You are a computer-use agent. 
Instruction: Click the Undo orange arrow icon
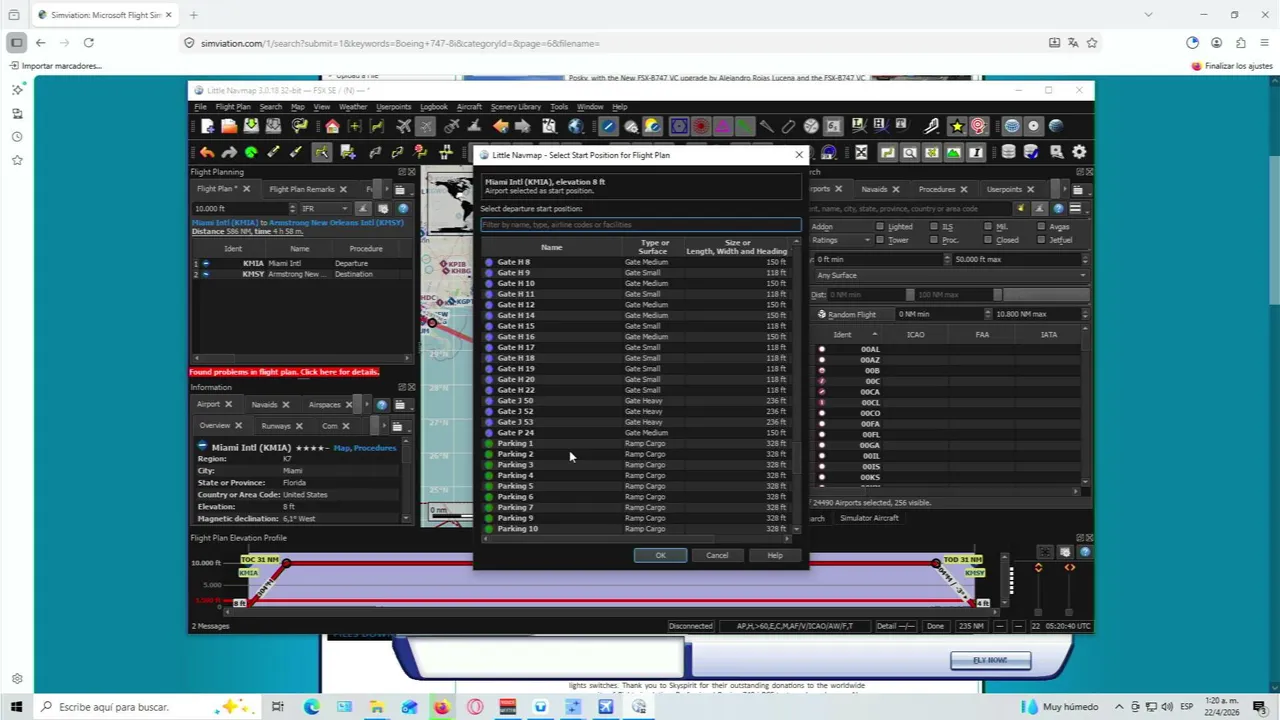pos(207,152)
